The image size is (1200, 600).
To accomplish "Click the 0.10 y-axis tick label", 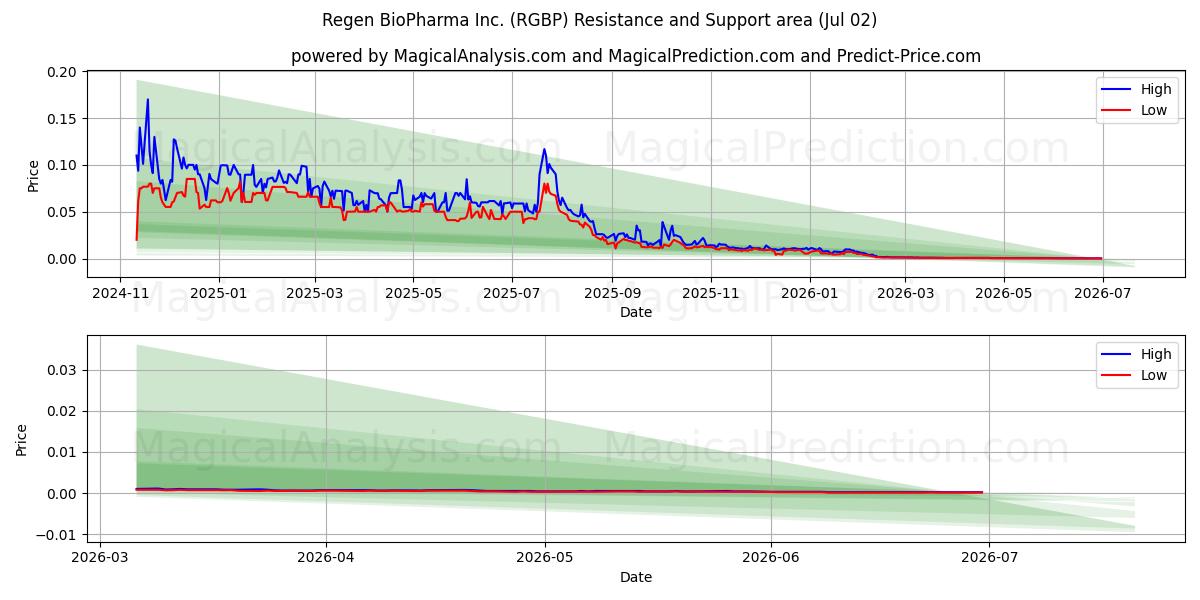I will tap(62, 165).
